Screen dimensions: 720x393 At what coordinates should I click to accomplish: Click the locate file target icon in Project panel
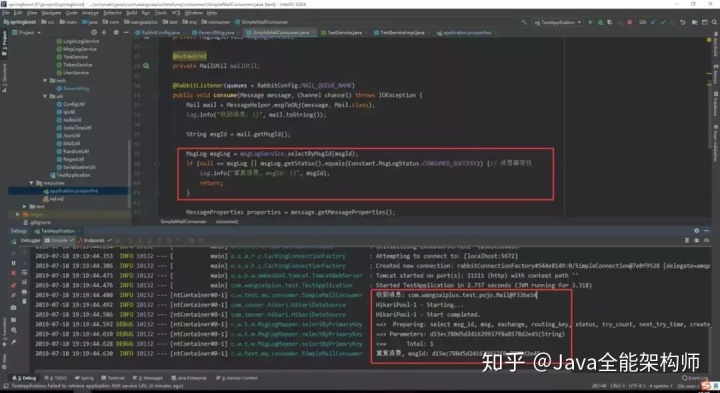pos(94,33)
